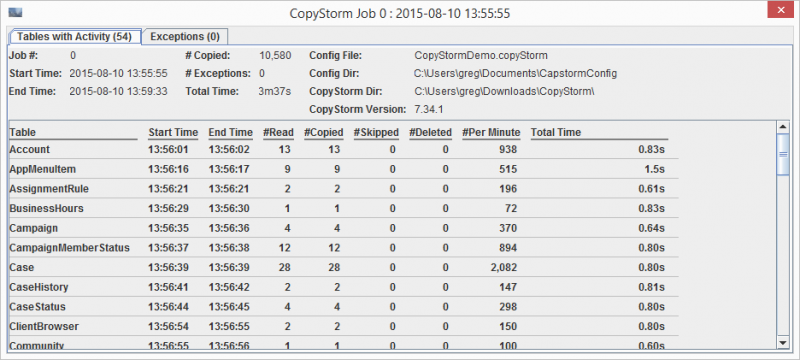Click the CopyStorm window icon in title bar
The height and width of the screenshot is (360, 800).
pos(16,12)
